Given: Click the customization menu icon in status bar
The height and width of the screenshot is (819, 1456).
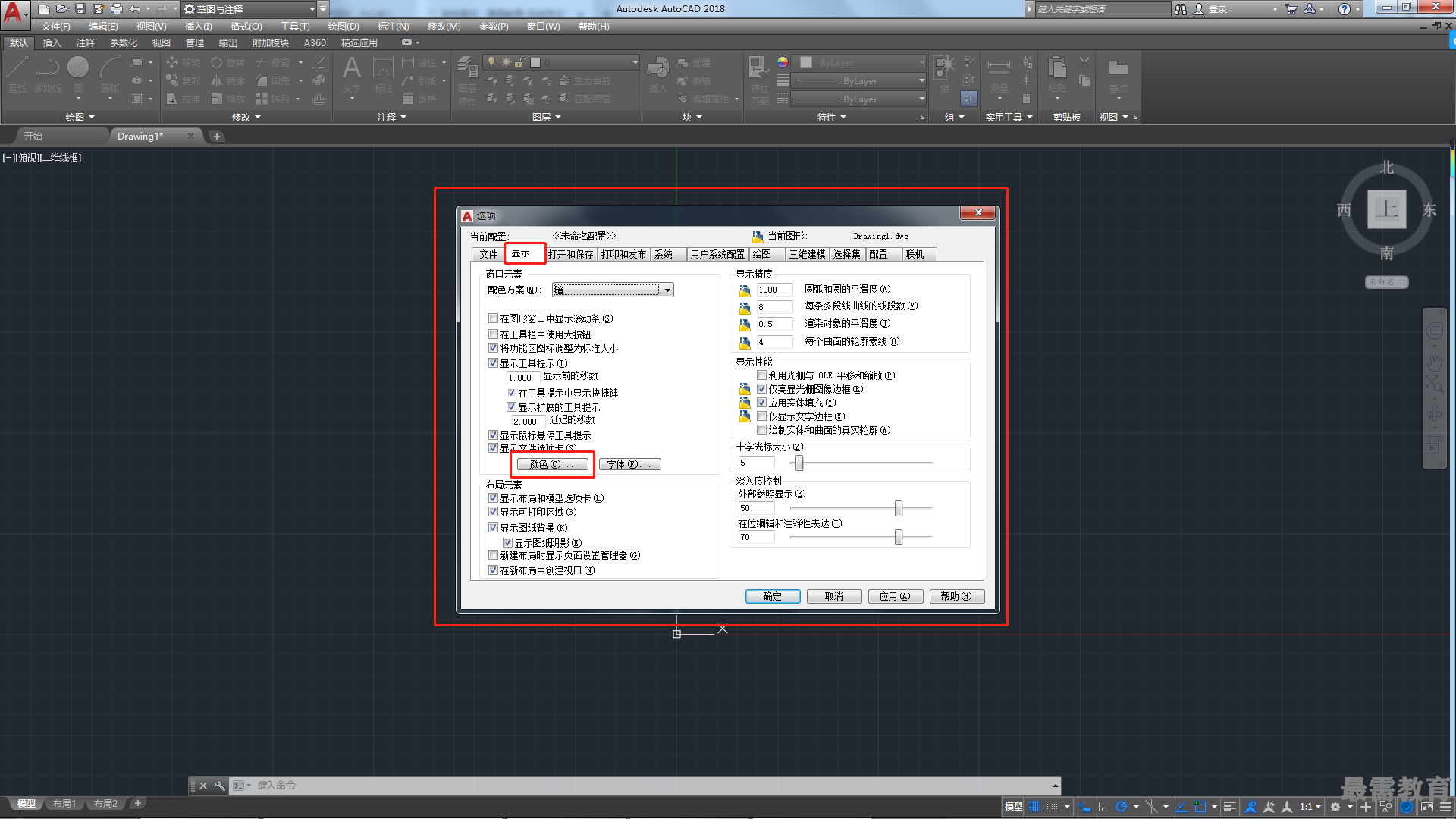Looking at the screenshot, I should coord(1445,807).
